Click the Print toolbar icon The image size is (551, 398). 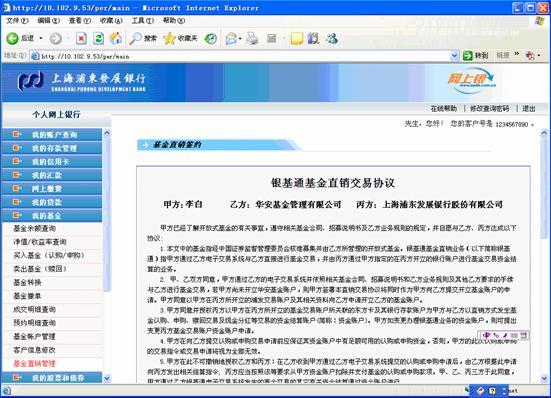point(252,38)
